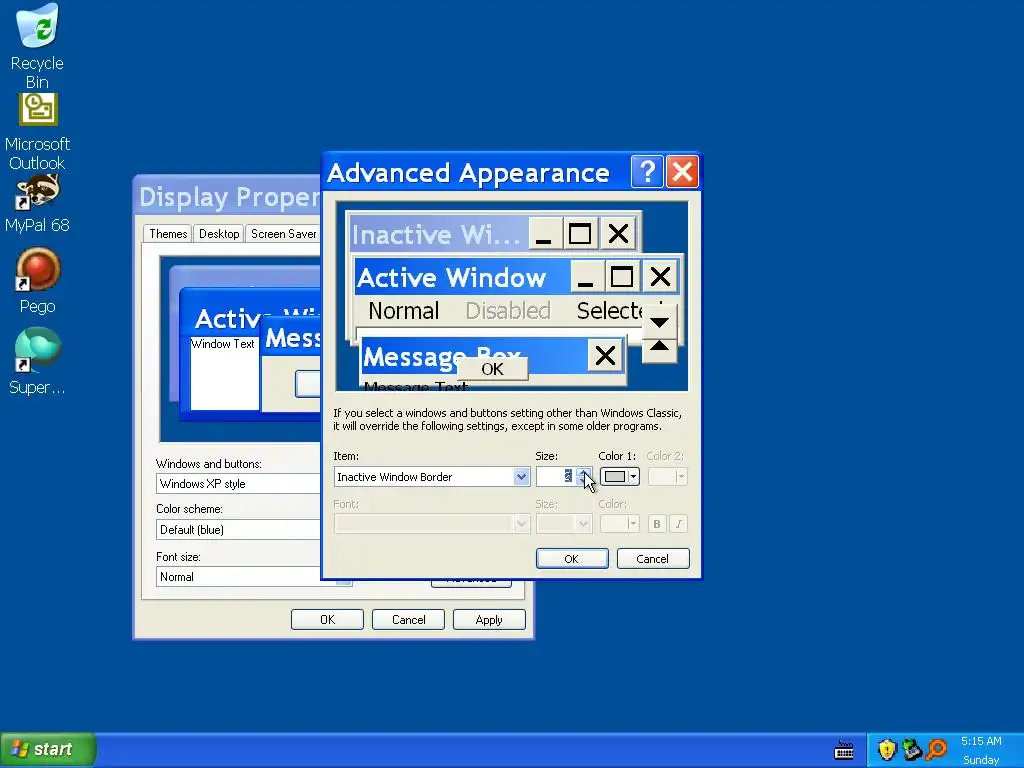Viewport: 1024px width, 768px height.
Task: Click the Active Window title bar preview
Action: 462,278
